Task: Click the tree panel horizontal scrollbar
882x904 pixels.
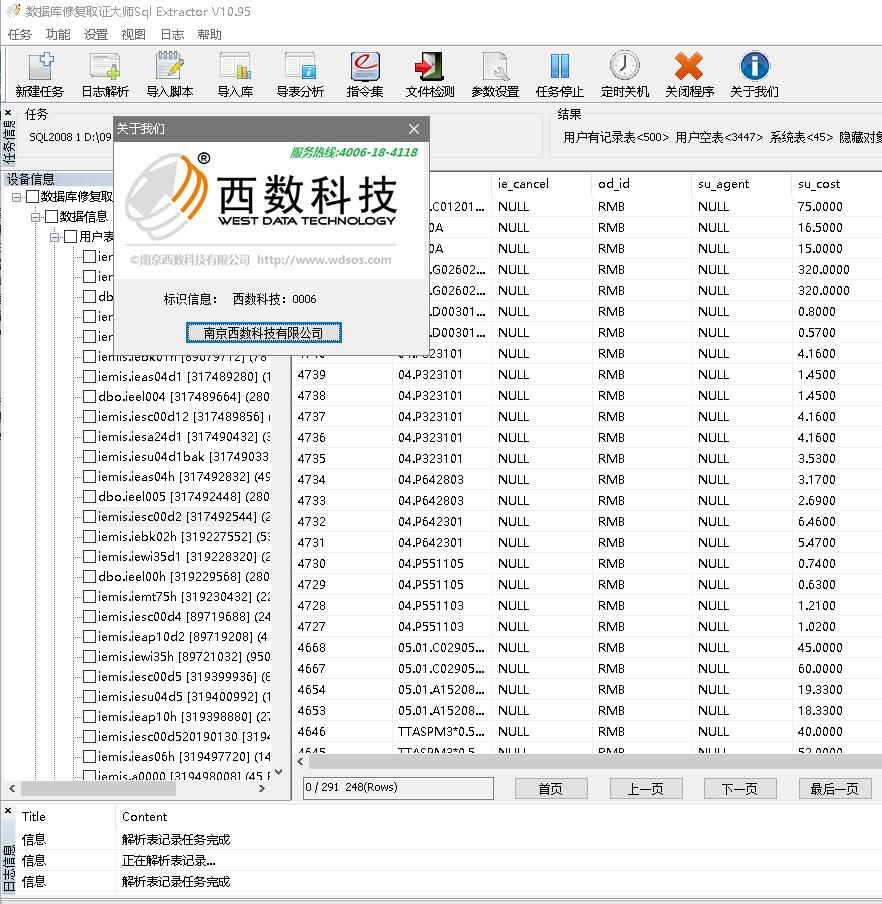Action: click(x=98, y=788)
